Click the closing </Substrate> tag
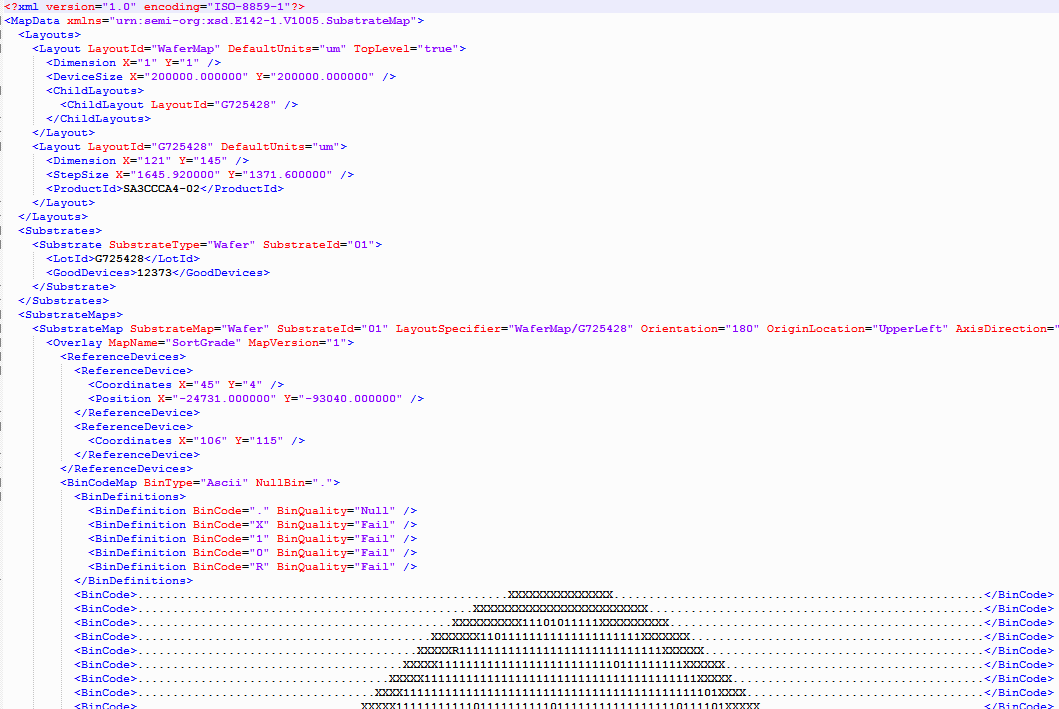 coord(74,287)
